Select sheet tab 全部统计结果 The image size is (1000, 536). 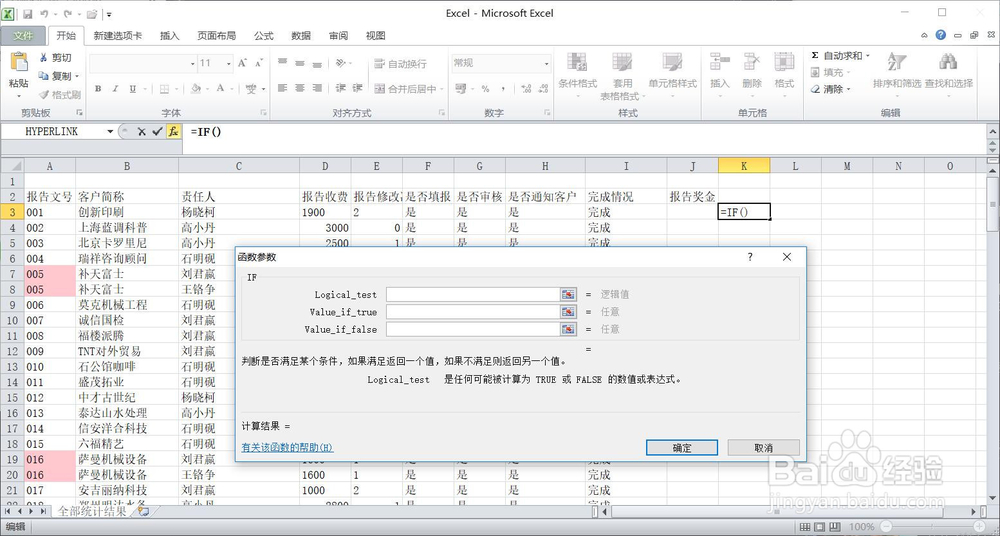(x=92, y=511)
